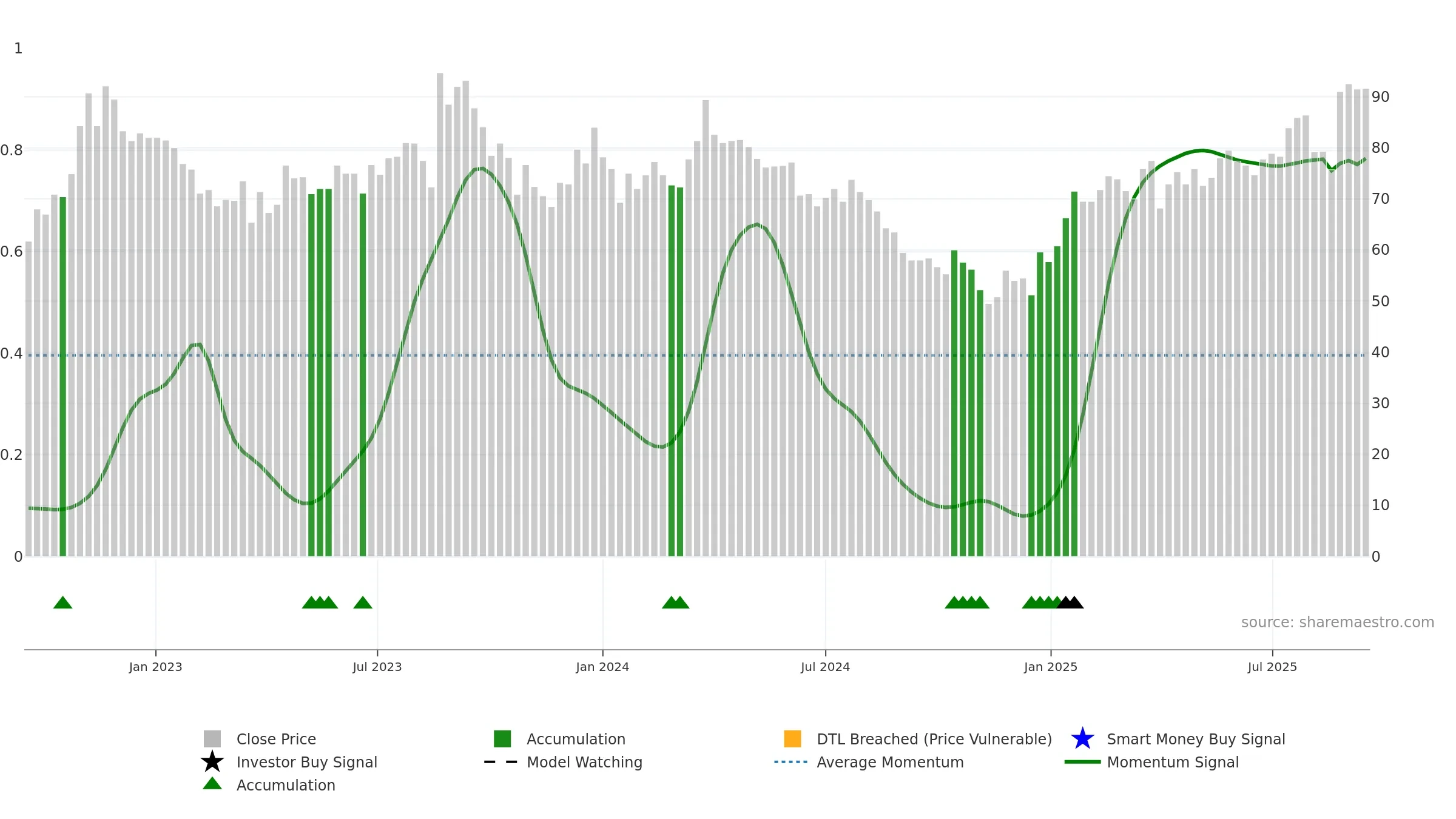1456x819 pixels.
Task: Click the blue Smart Money Buy Signal star
Action: coord(1082,739)
